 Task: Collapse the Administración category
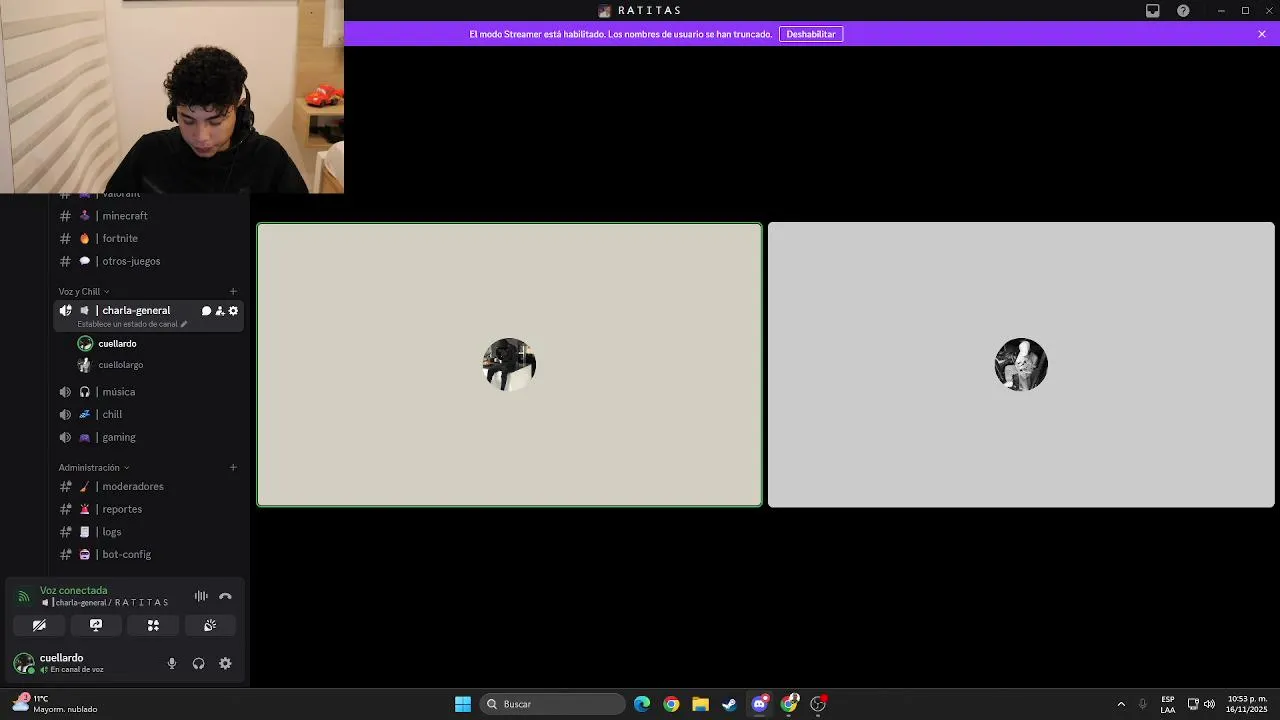(x=94, y=468)
